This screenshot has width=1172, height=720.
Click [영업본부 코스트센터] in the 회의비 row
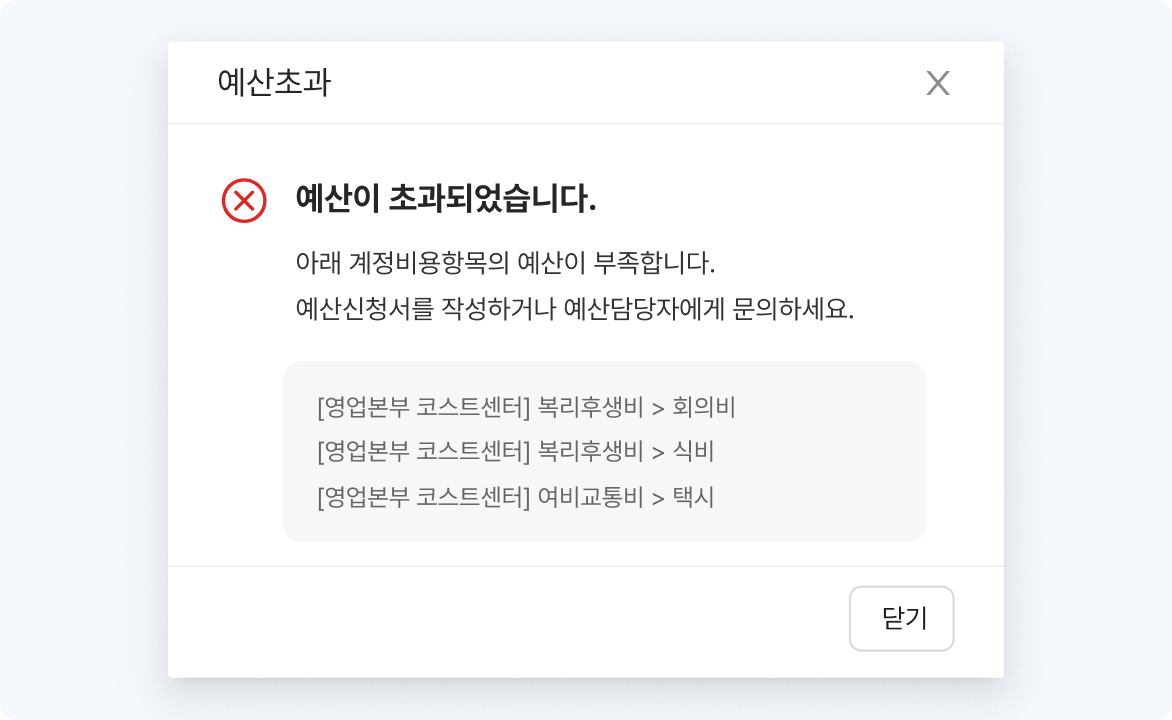[422, 408]
